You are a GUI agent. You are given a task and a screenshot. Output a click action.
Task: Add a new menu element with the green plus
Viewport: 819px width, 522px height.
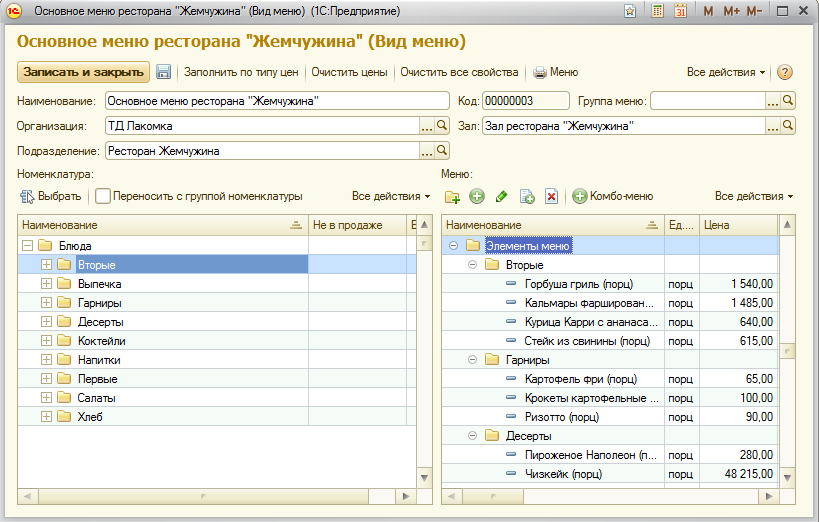[477, 197]
